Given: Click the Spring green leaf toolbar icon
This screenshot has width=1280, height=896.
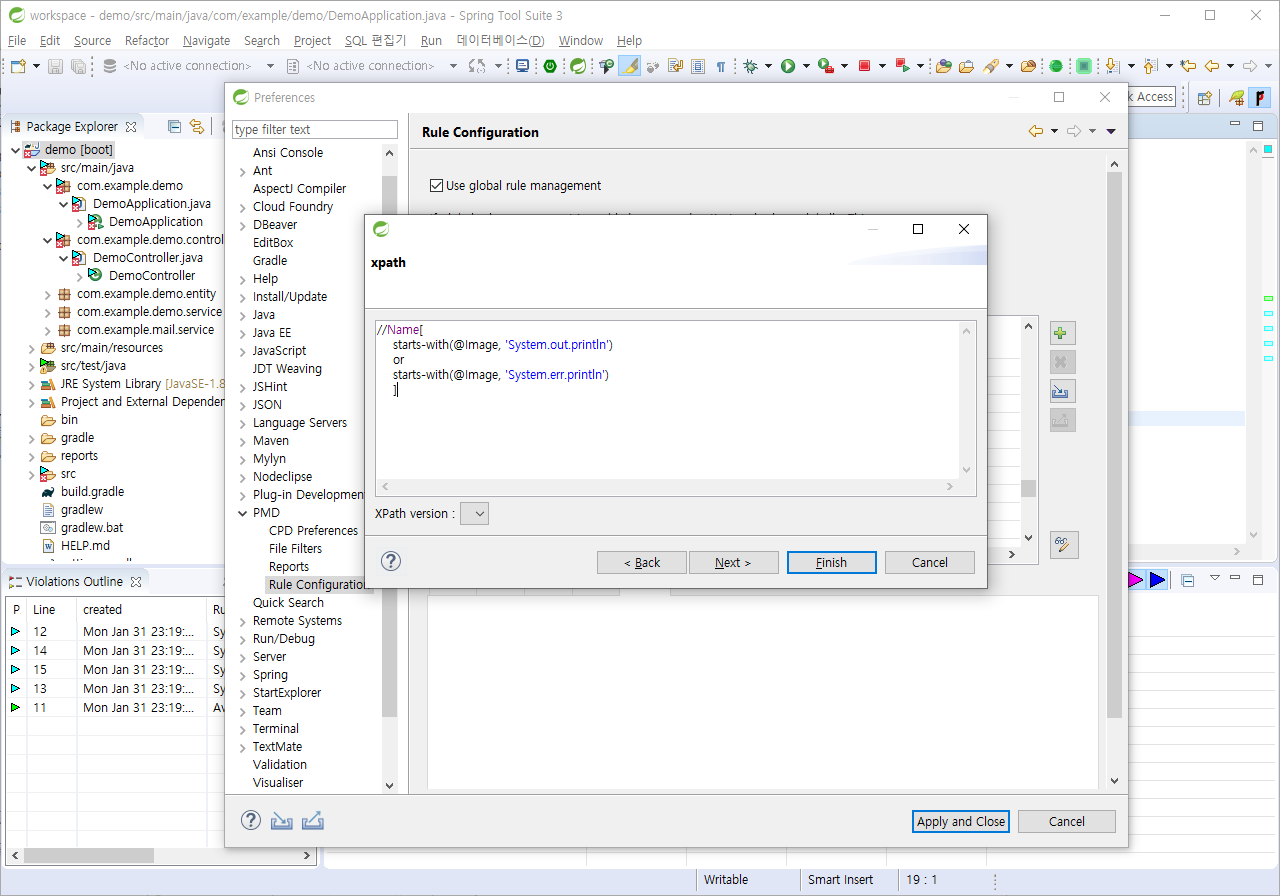Looking at the screenshot, I should tap(578, 66).
